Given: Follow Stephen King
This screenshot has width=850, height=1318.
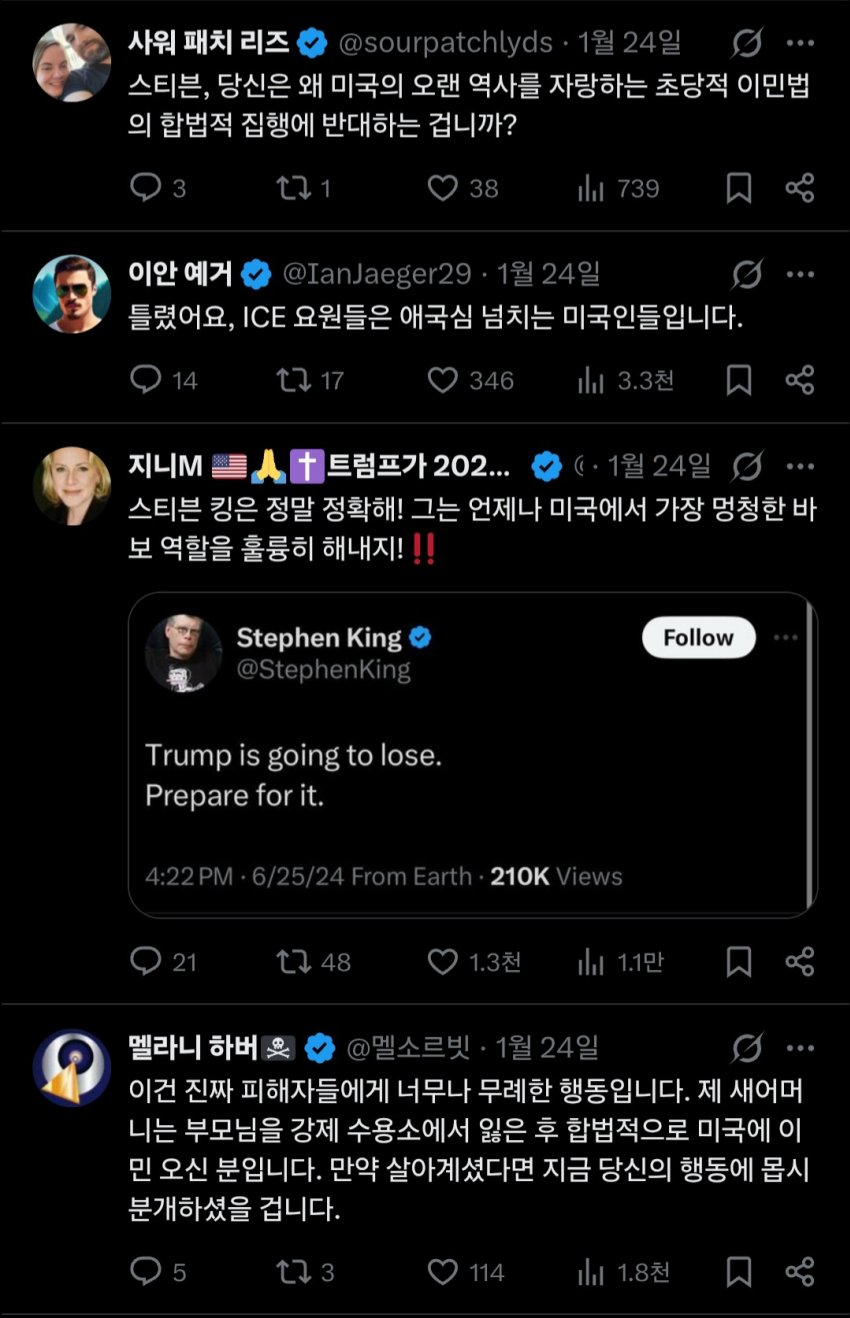Looking at the screenshot, I should pyautogui.click(x=698, y=638).
